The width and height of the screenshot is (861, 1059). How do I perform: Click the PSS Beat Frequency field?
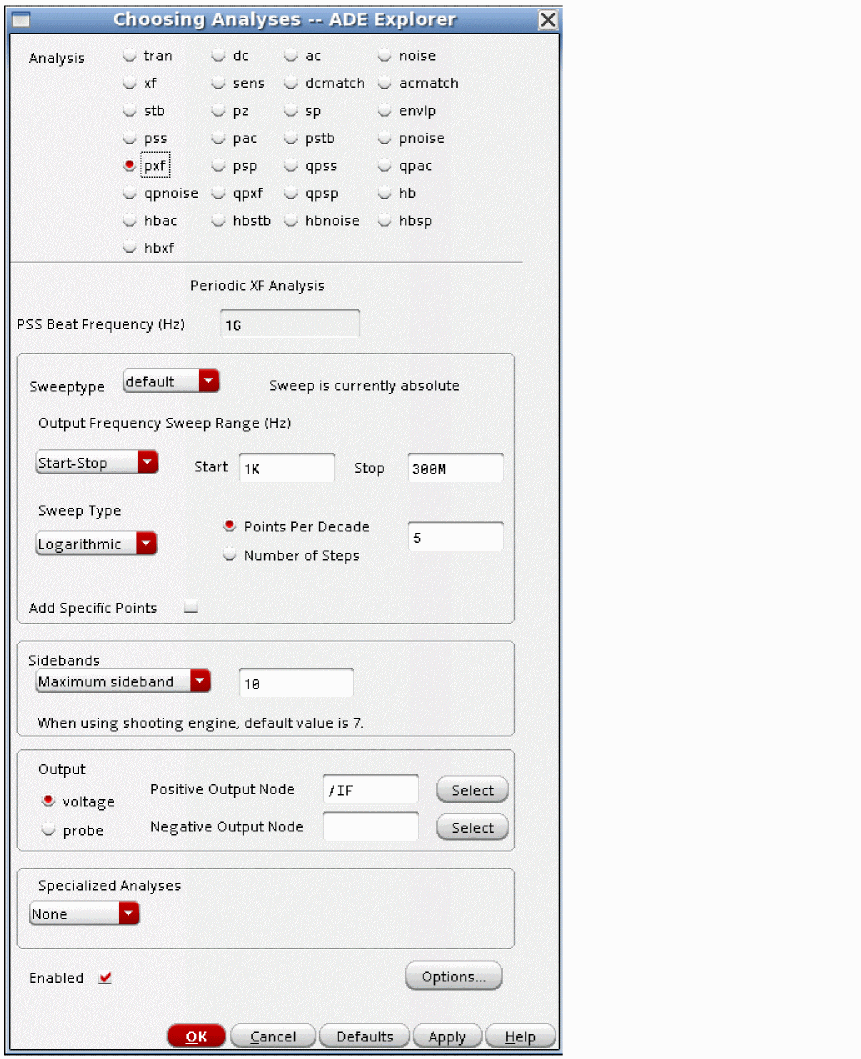coord(290,324)
